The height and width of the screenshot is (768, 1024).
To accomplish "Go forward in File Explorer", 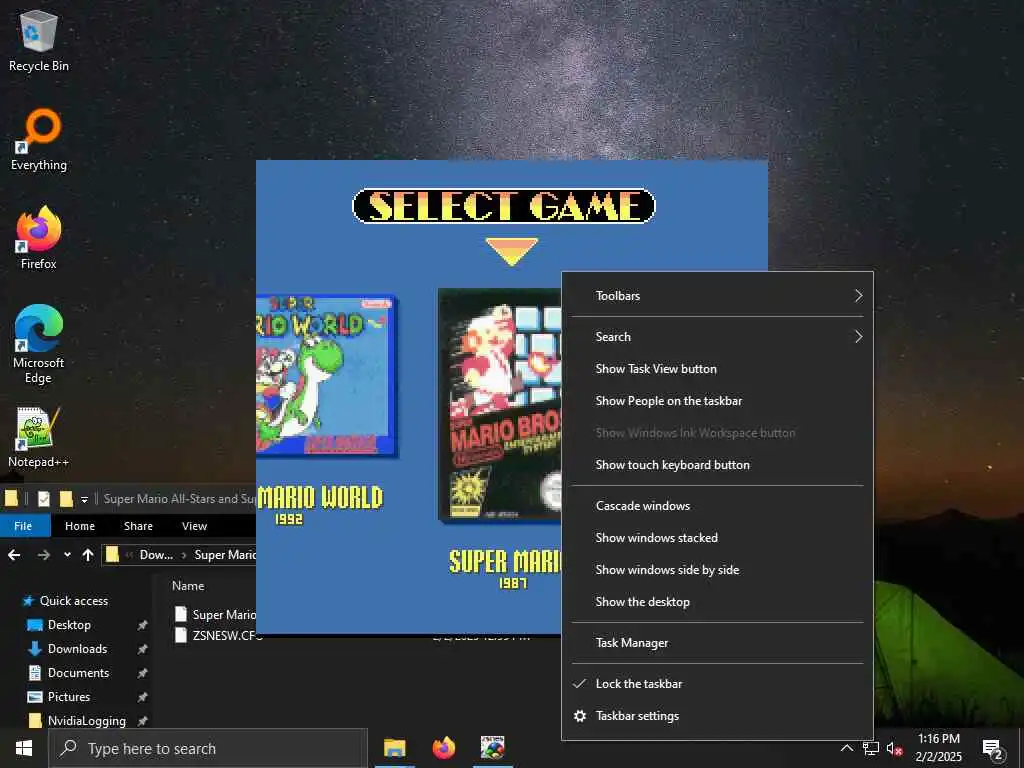I will point(44,555).
